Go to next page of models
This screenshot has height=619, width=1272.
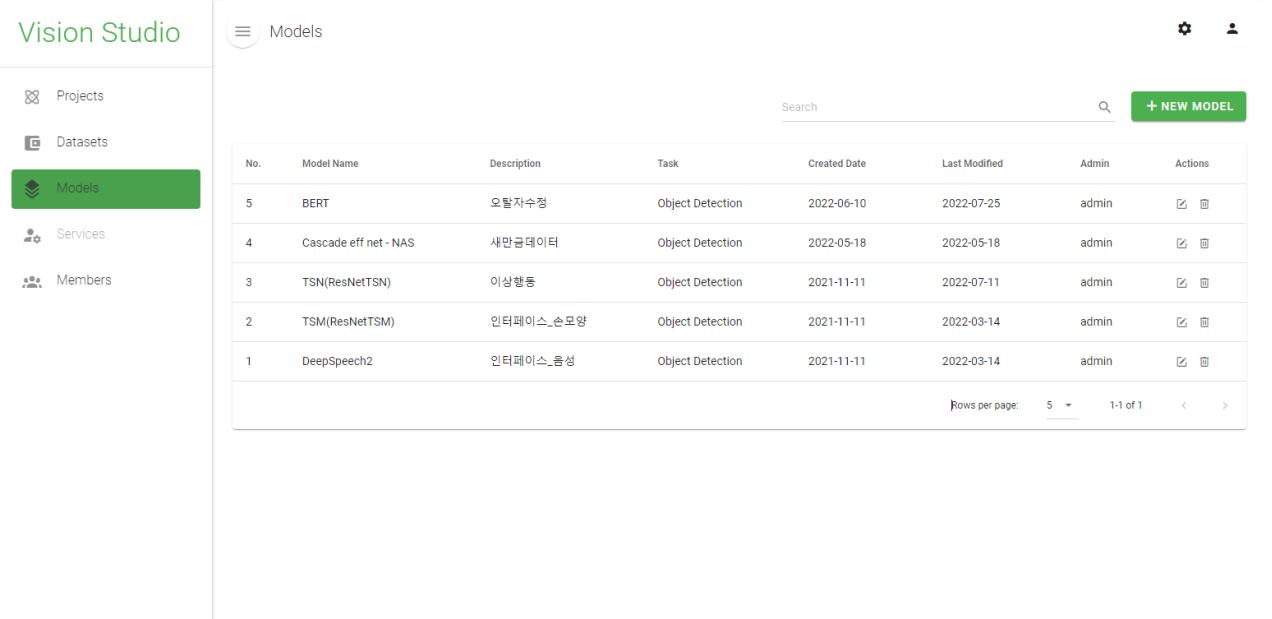click(1224, 405)
